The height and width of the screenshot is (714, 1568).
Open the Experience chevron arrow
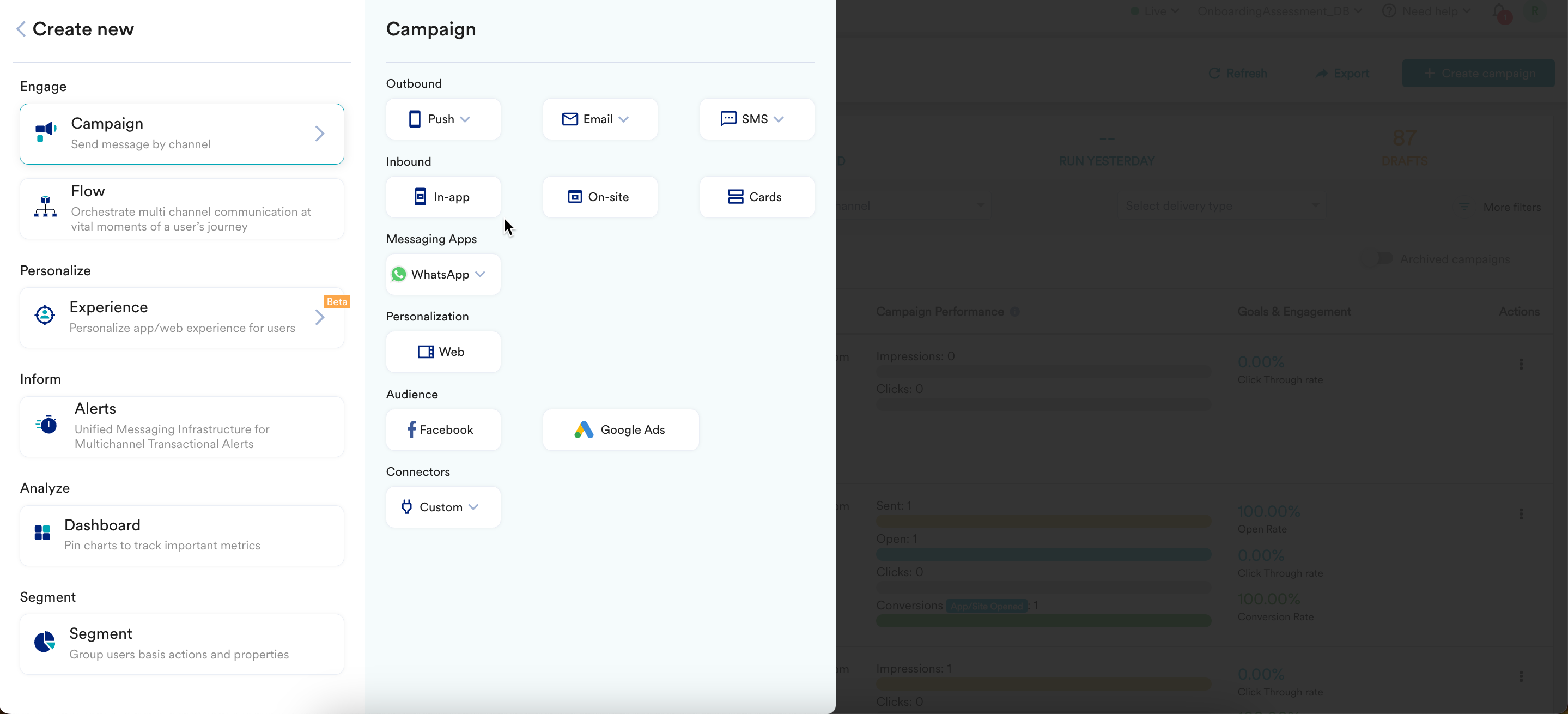tap(320, 317)
